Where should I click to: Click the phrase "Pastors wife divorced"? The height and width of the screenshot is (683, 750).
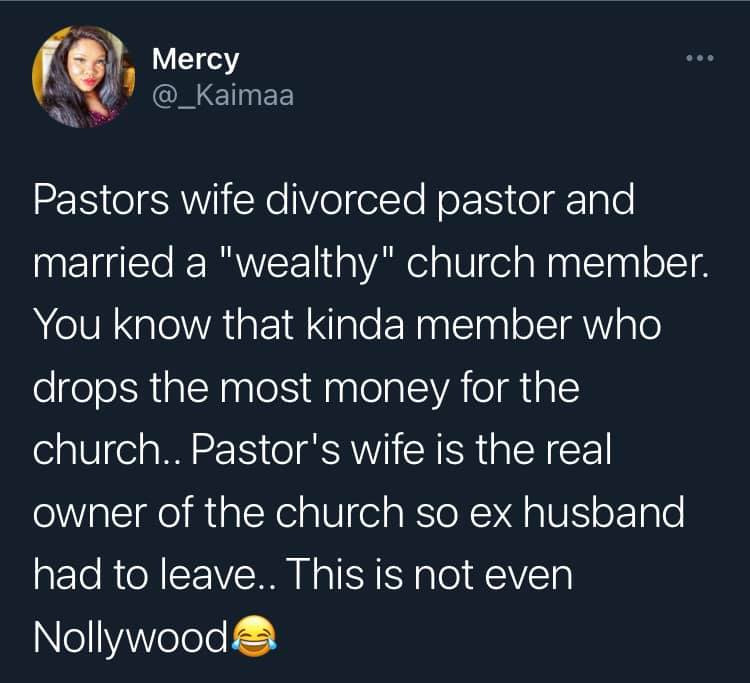click(229, 199)
